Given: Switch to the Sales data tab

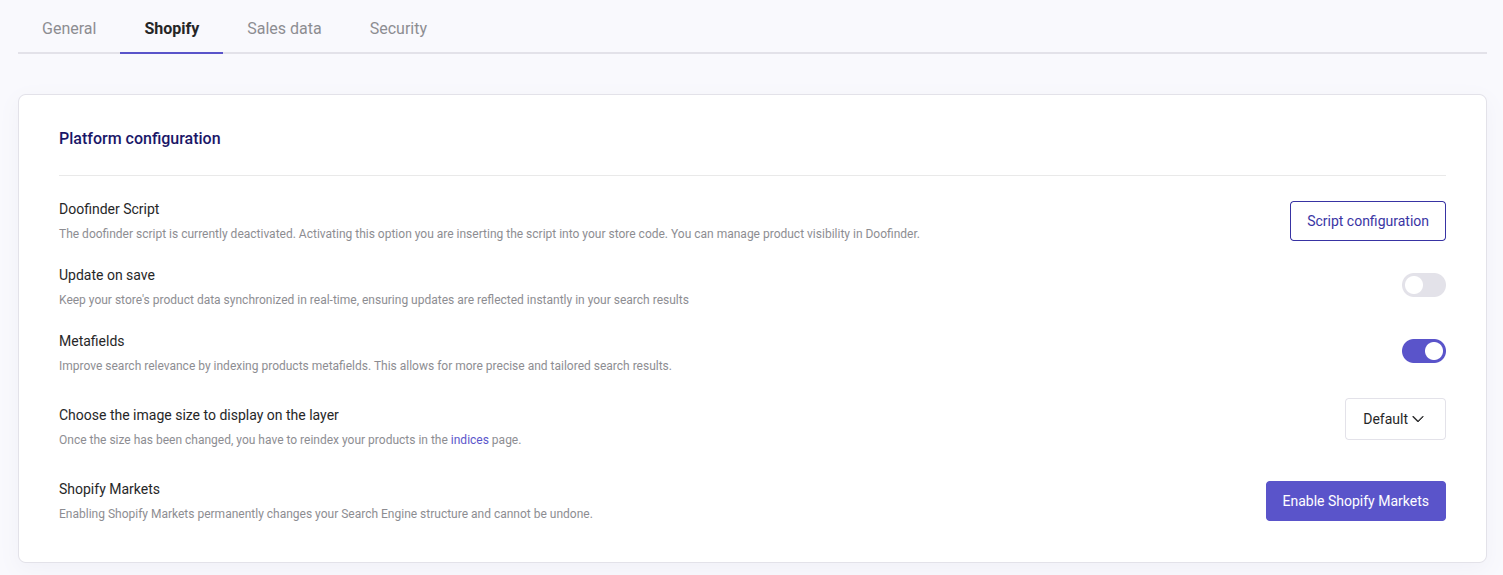Looking at the screenshot, I should (284, 28).
